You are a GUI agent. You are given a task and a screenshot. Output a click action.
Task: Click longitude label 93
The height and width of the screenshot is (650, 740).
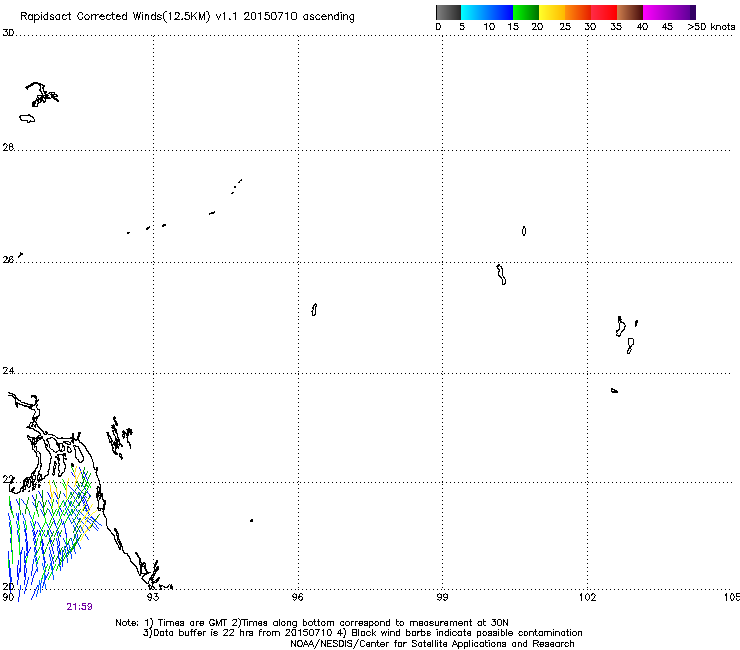pos(152,597)
